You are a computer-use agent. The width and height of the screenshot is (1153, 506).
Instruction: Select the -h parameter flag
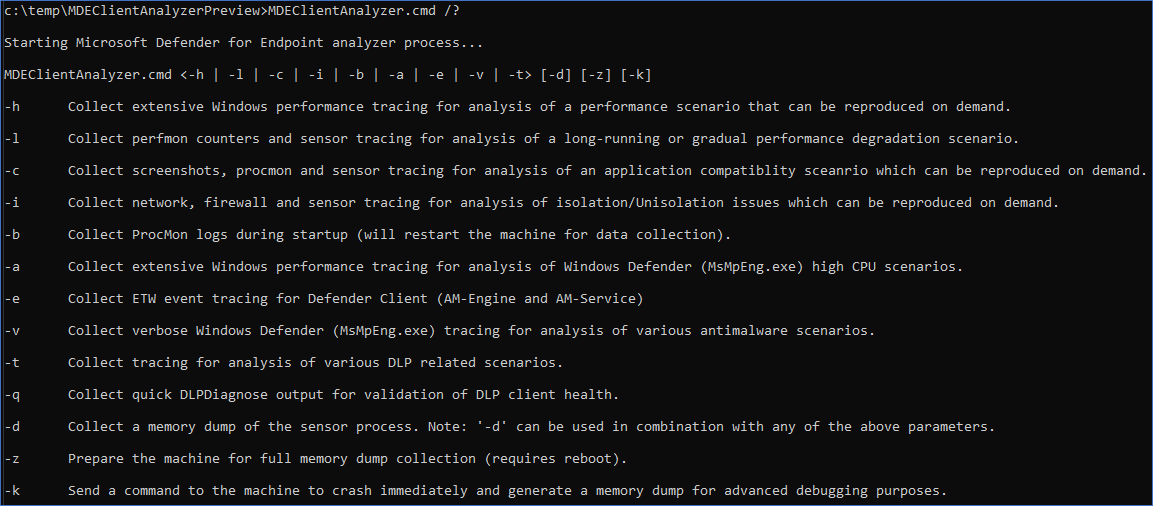(x=12, y=107)
